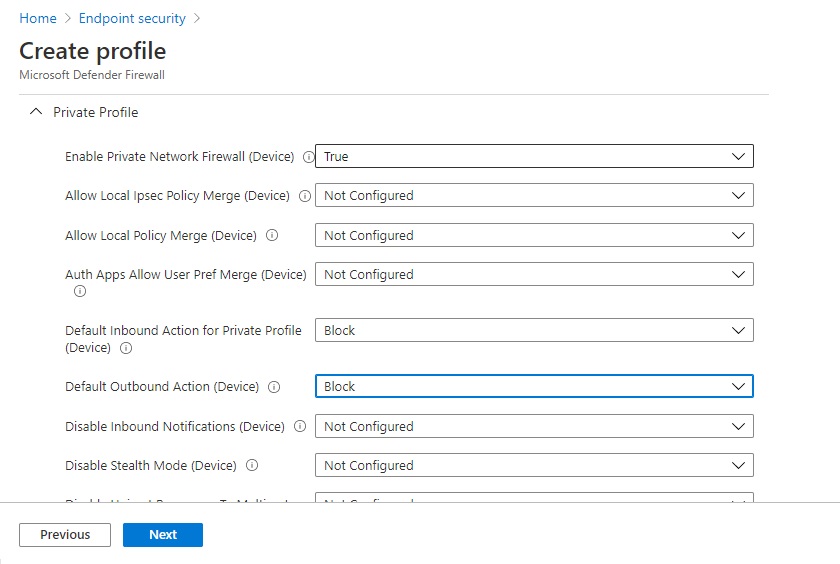840x564 pixels.
Task: Click info icon next to Disable Stealth Mode
Action: pos(251,466)
